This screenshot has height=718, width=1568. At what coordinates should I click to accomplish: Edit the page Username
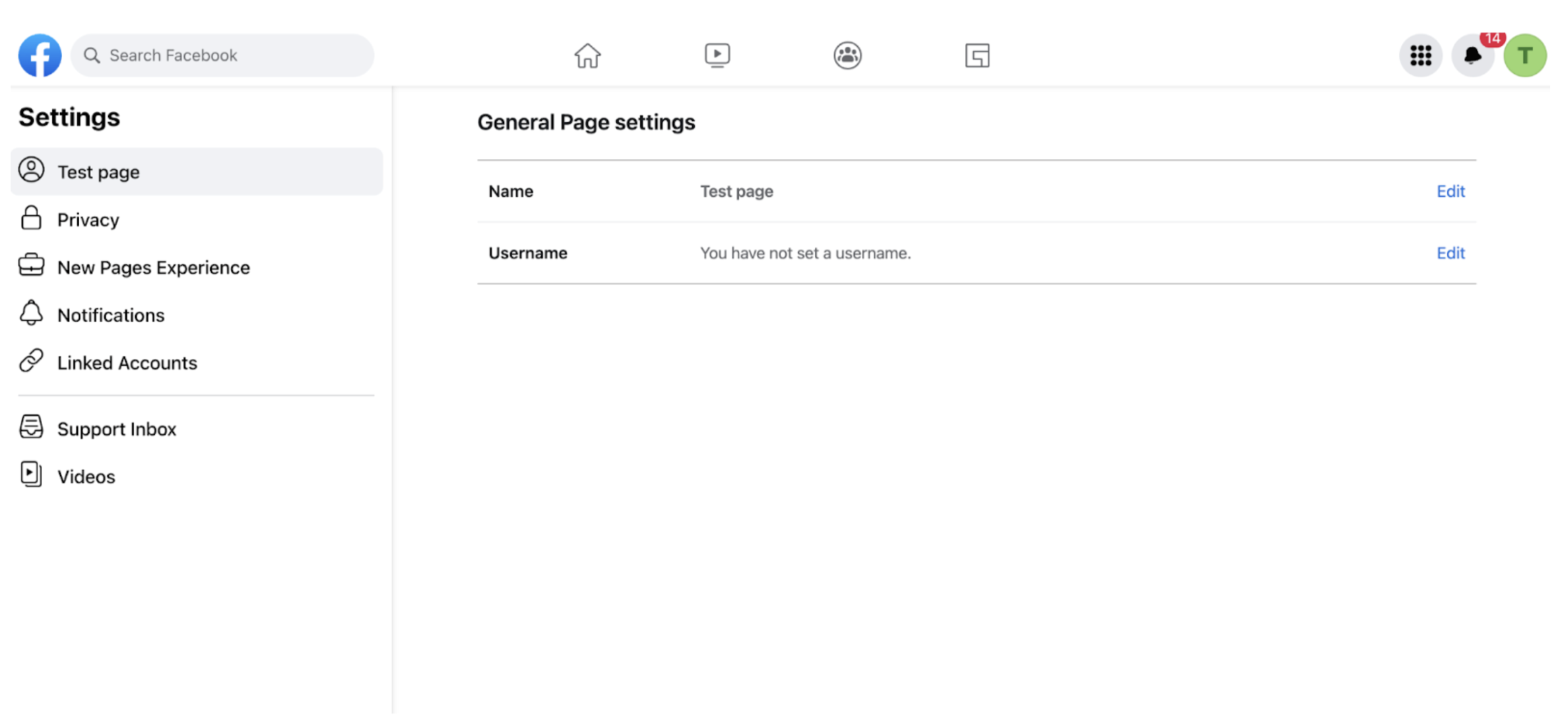pos(1450,253)
